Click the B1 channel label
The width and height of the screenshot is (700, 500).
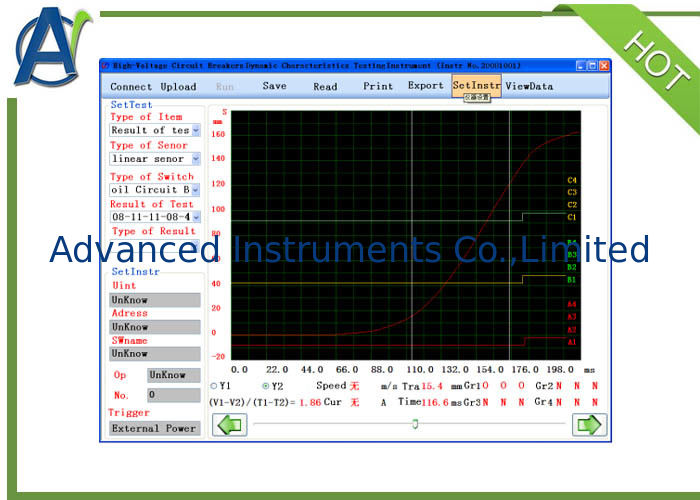point(572,280)
